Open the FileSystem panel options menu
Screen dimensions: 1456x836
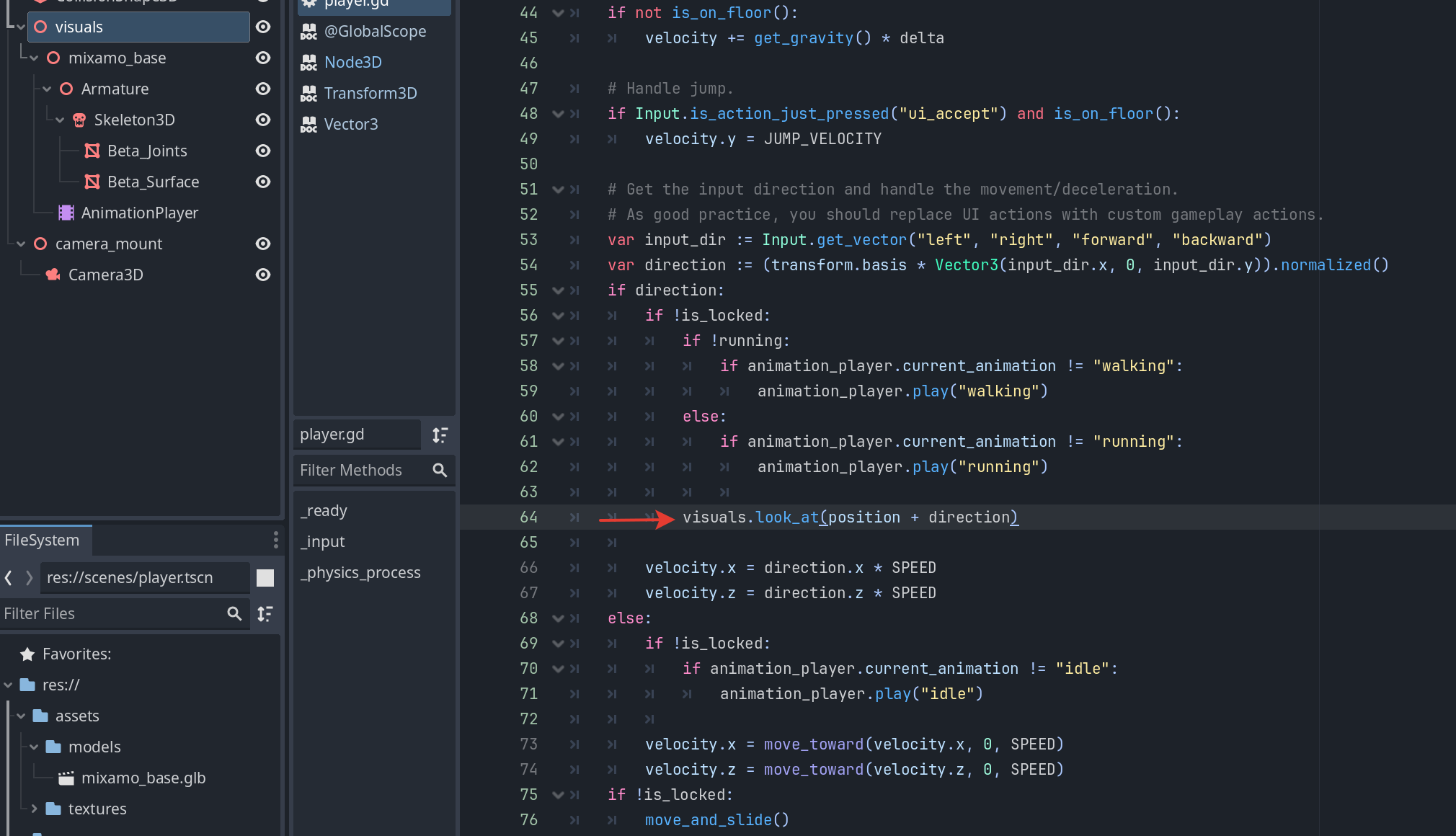275,540
